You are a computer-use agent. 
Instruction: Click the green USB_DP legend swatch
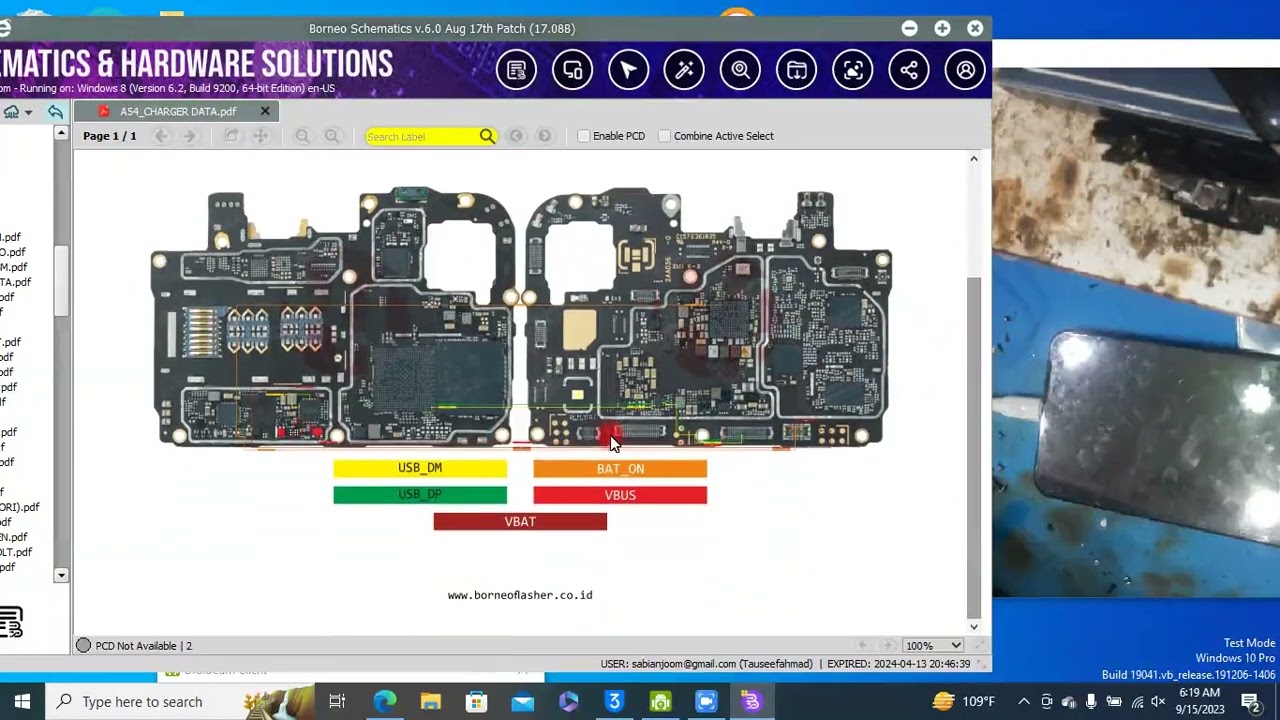pyautogui.click(x=420, y=495)
